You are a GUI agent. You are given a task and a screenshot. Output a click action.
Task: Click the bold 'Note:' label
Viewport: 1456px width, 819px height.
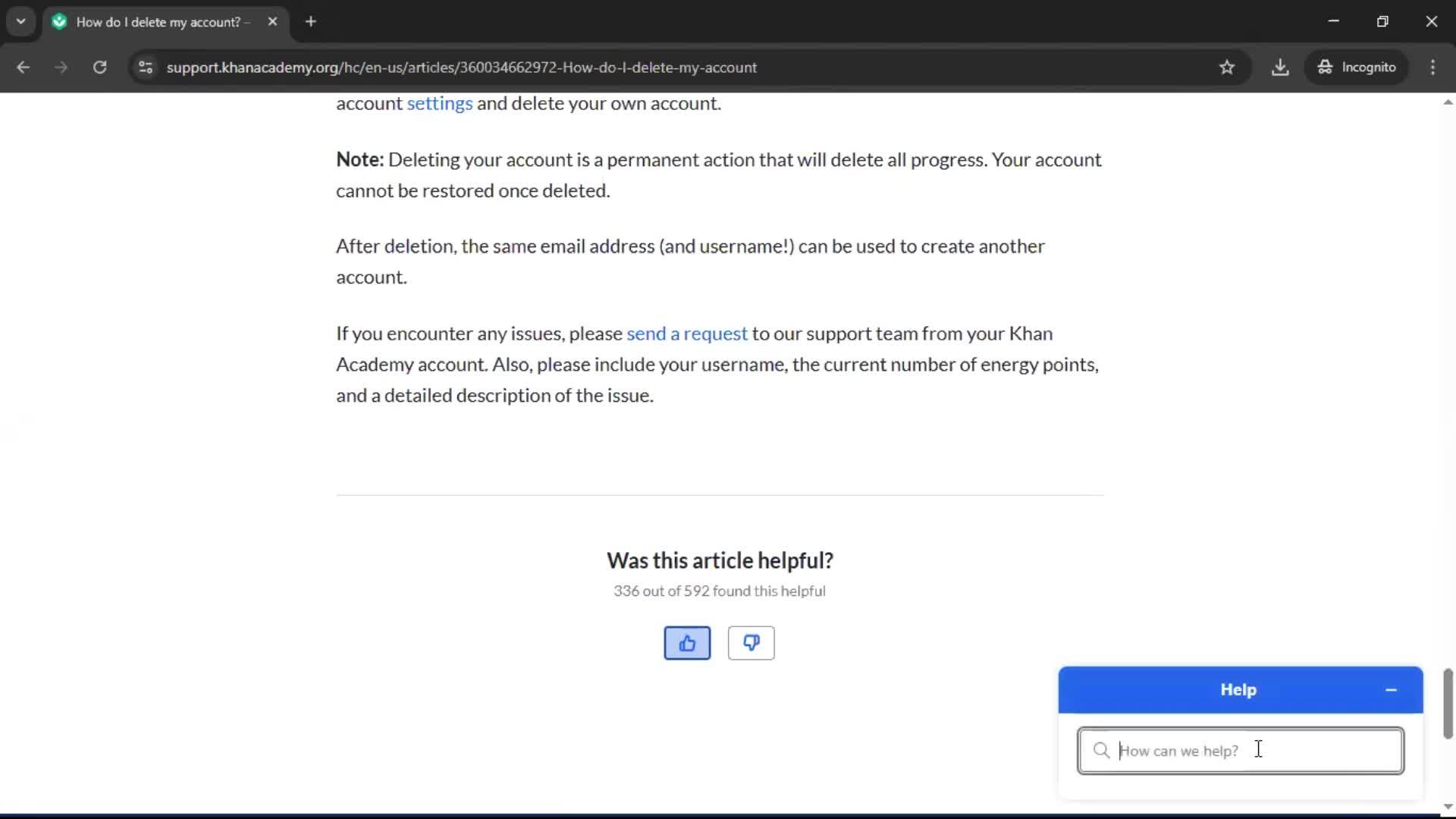click(x=360, y=160)
